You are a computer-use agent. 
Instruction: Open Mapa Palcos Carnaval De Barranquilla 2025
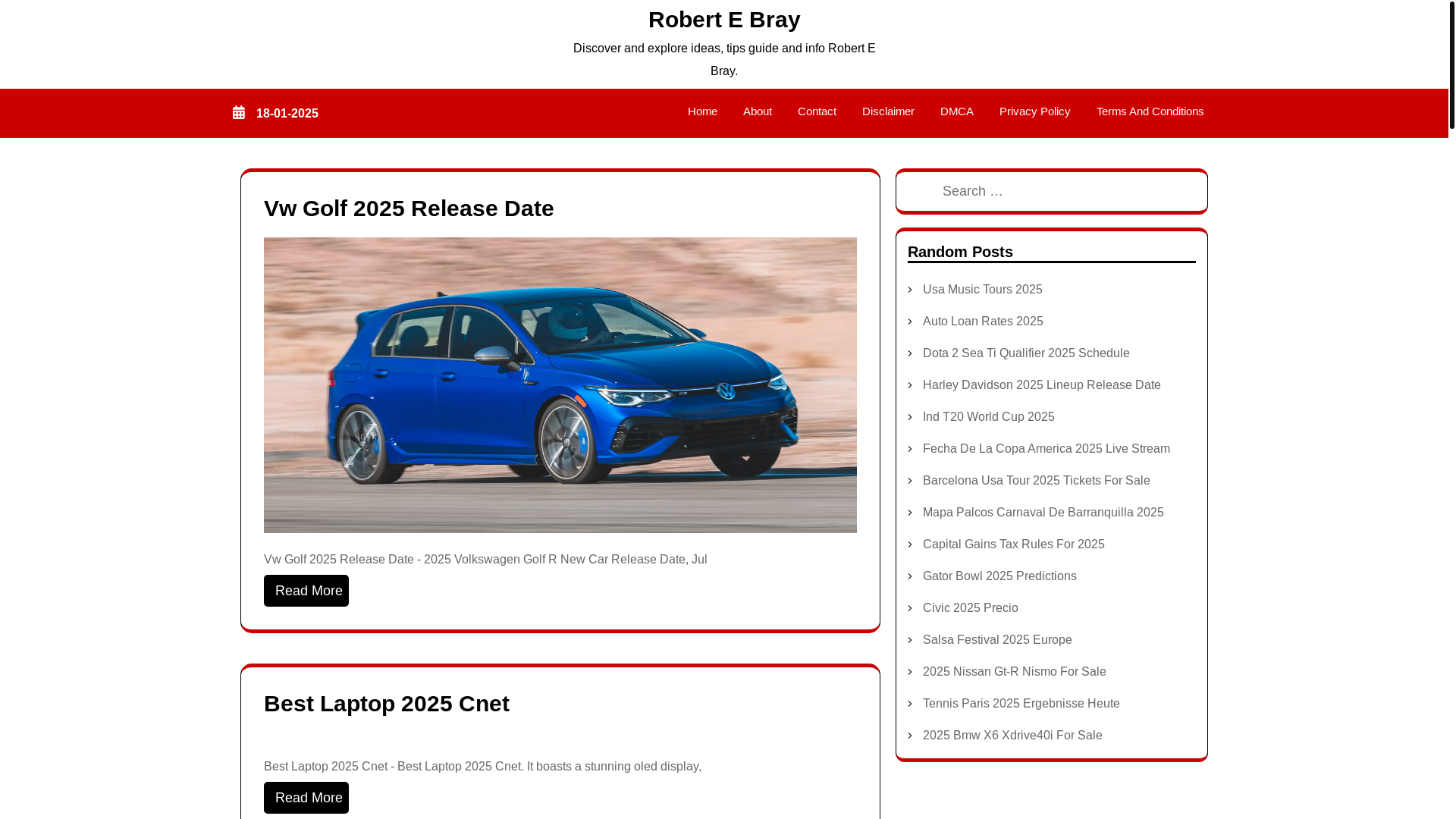(1043, 513)
